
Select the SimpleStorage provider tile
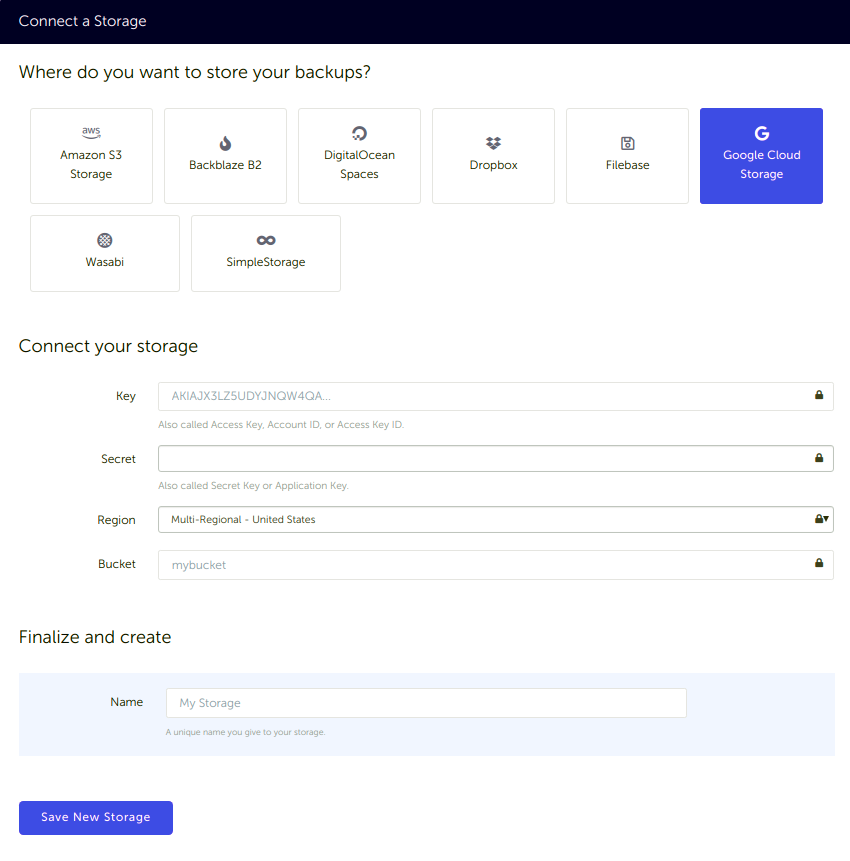coord(265,253)
